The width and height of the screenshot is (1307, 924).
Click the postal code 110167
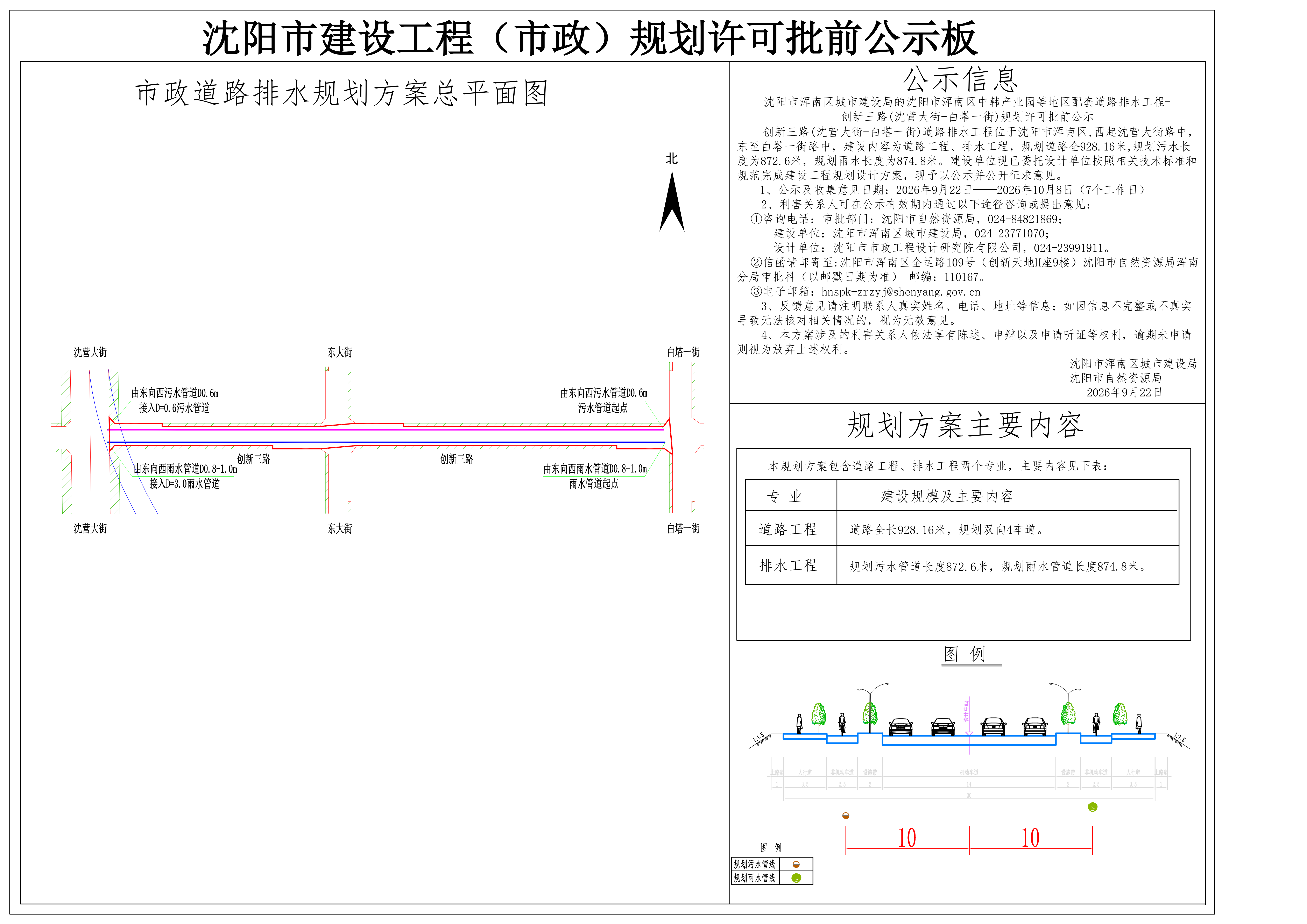pos(961,277)
